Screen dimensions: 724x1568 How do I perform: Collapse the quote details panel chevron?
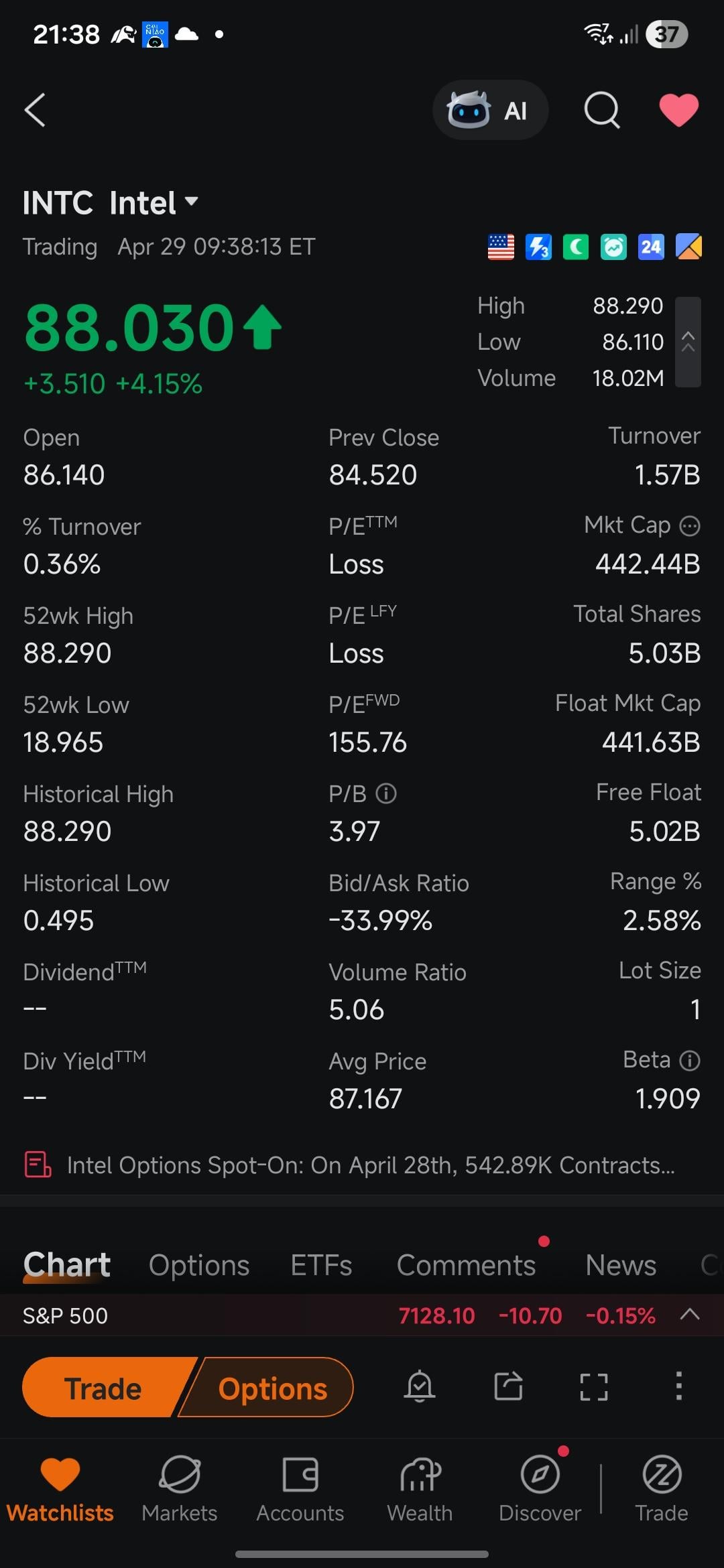tap(688, 342)
